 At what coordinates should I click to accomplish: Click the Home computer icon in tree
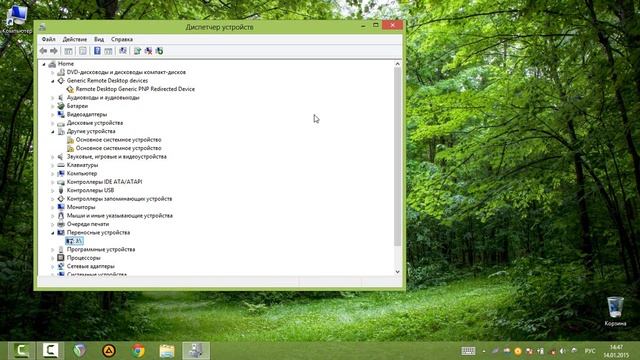[52, 64]
